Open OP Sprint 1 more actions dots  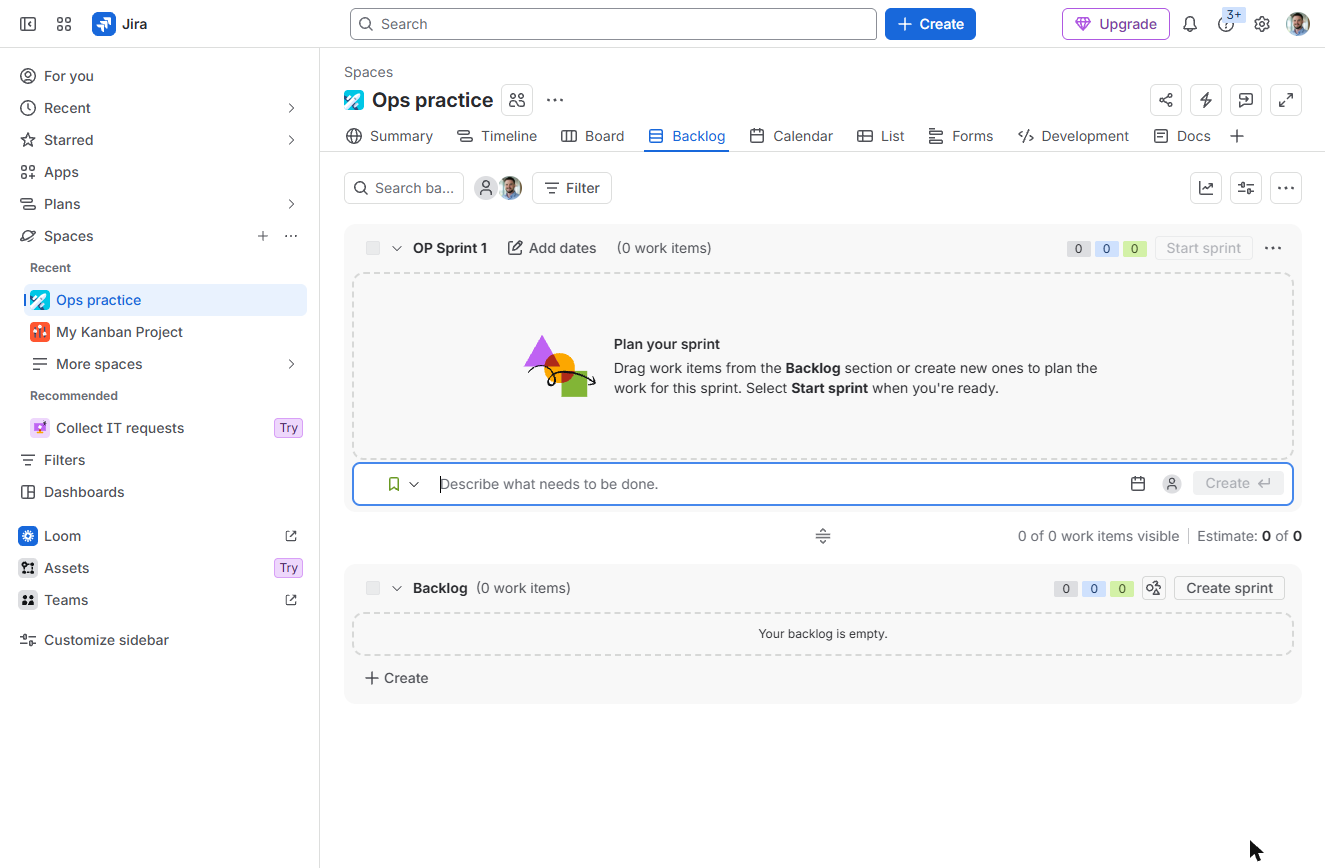pyautogui.click(x=1273, y=248)
